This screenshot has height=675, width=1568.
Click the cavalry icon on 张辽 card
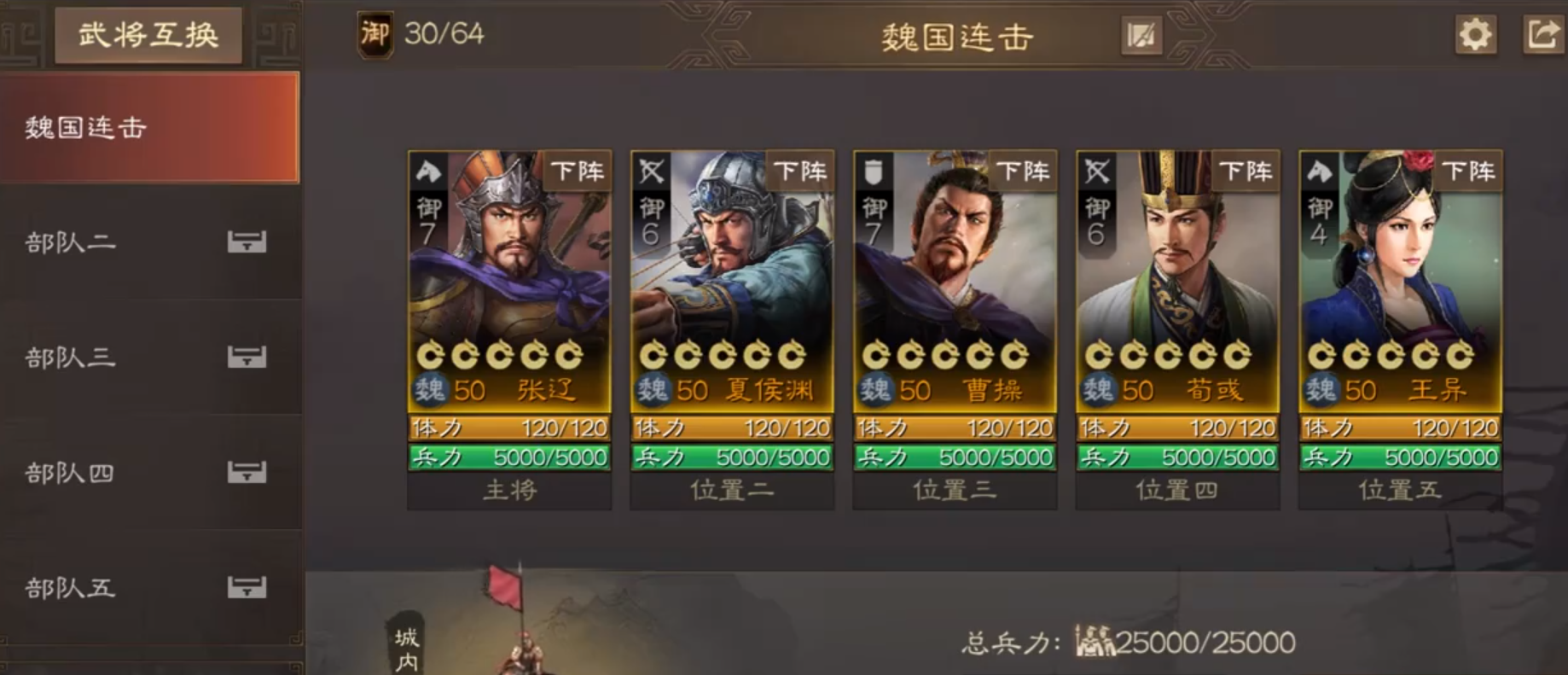click(428, 172)
